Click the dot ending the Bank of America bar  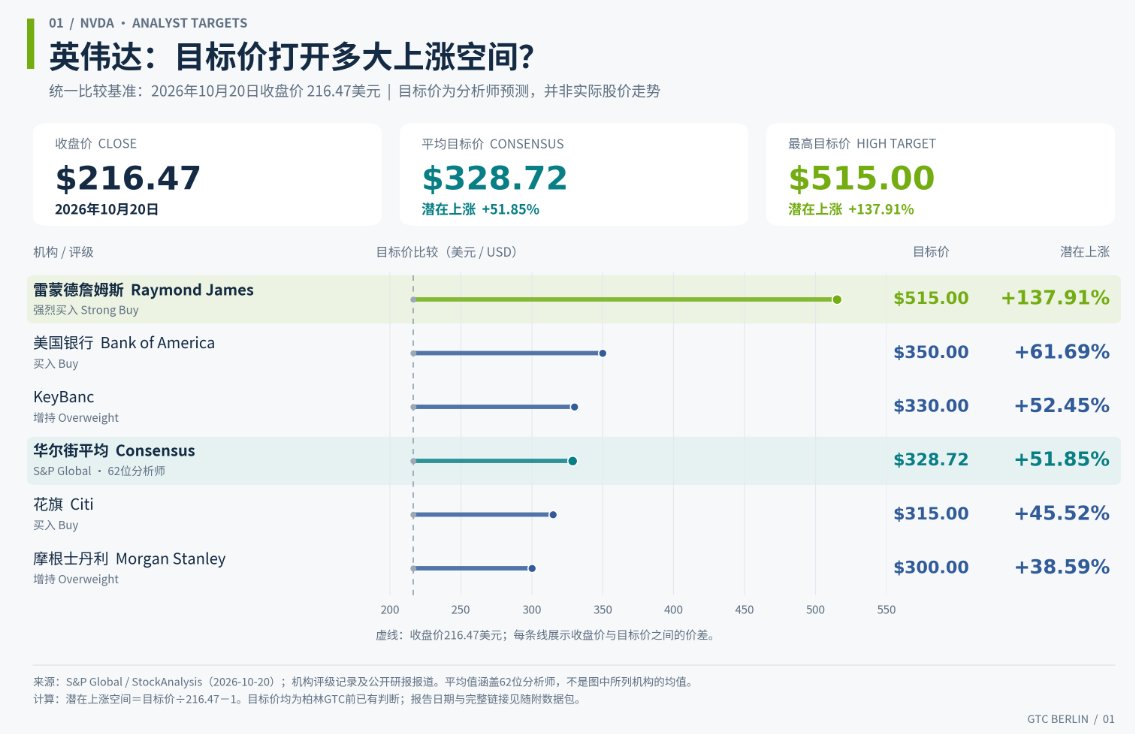pos(602,353)
